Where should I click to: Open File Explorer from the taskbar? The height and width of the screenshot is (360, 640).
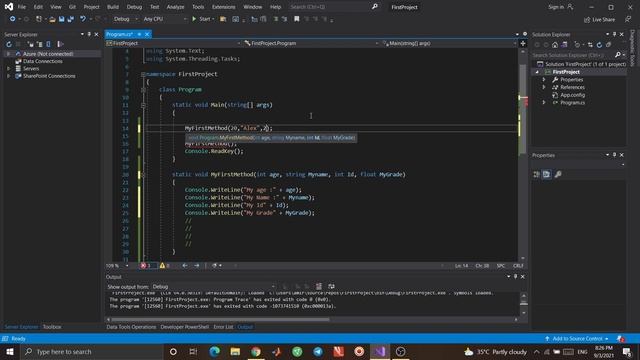pyautogui.click(x=235, y=351)
